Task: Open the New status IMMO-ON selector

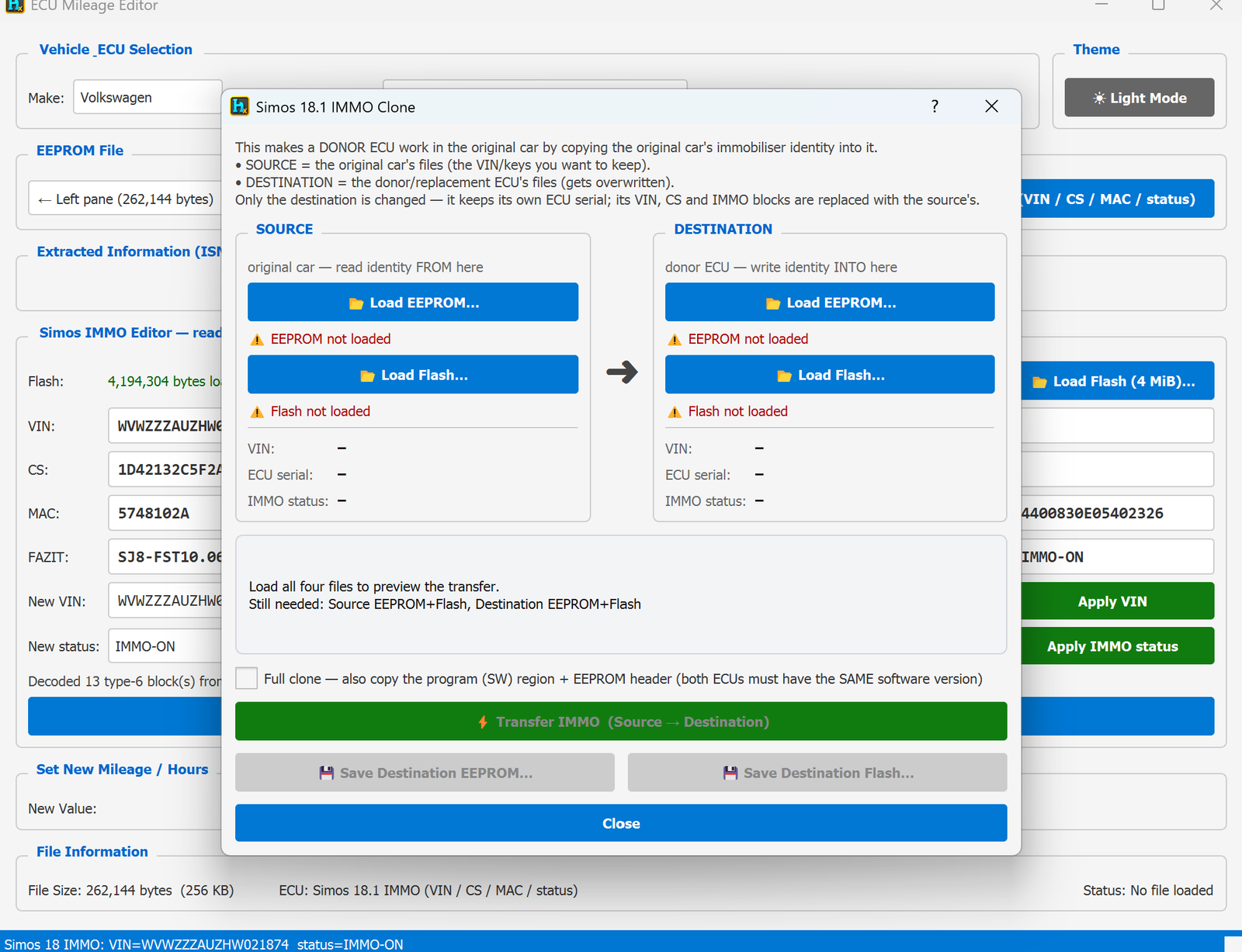Action: [165, 646]
